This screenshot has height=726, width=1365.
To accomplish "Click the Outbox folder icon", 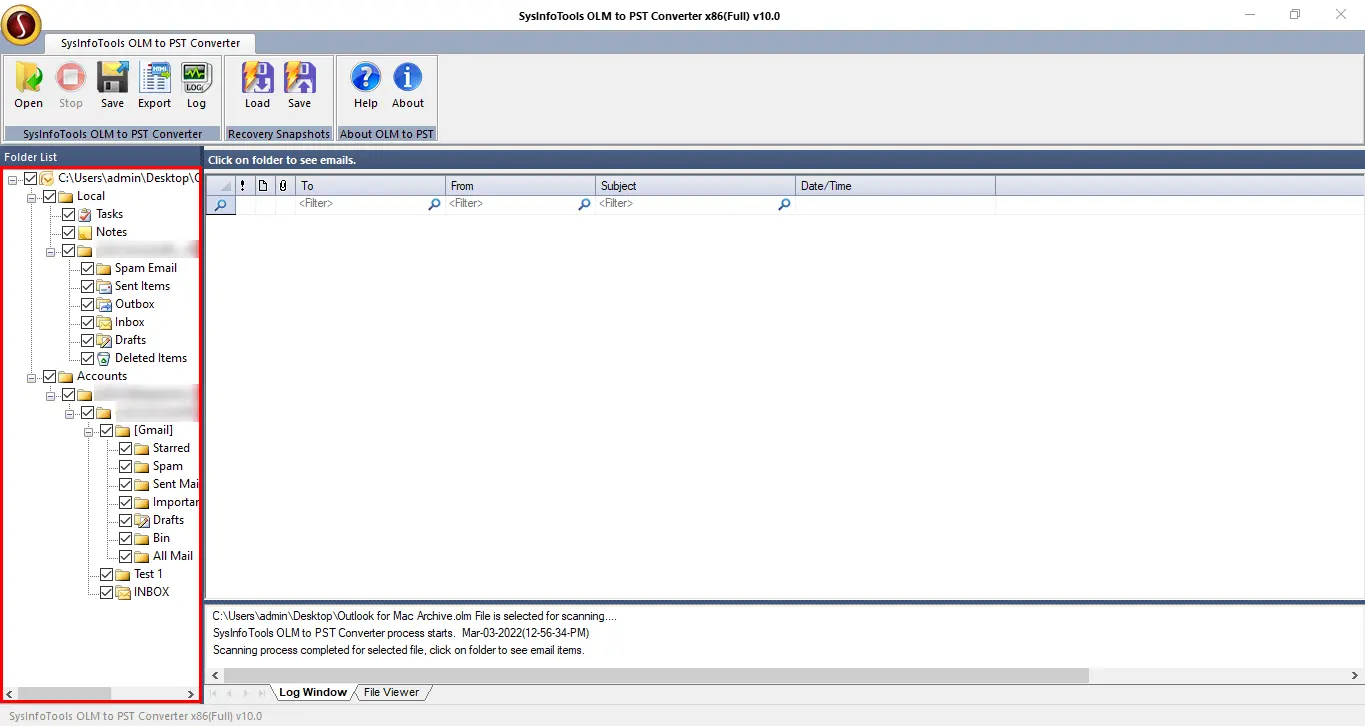I will coord(104,304).
